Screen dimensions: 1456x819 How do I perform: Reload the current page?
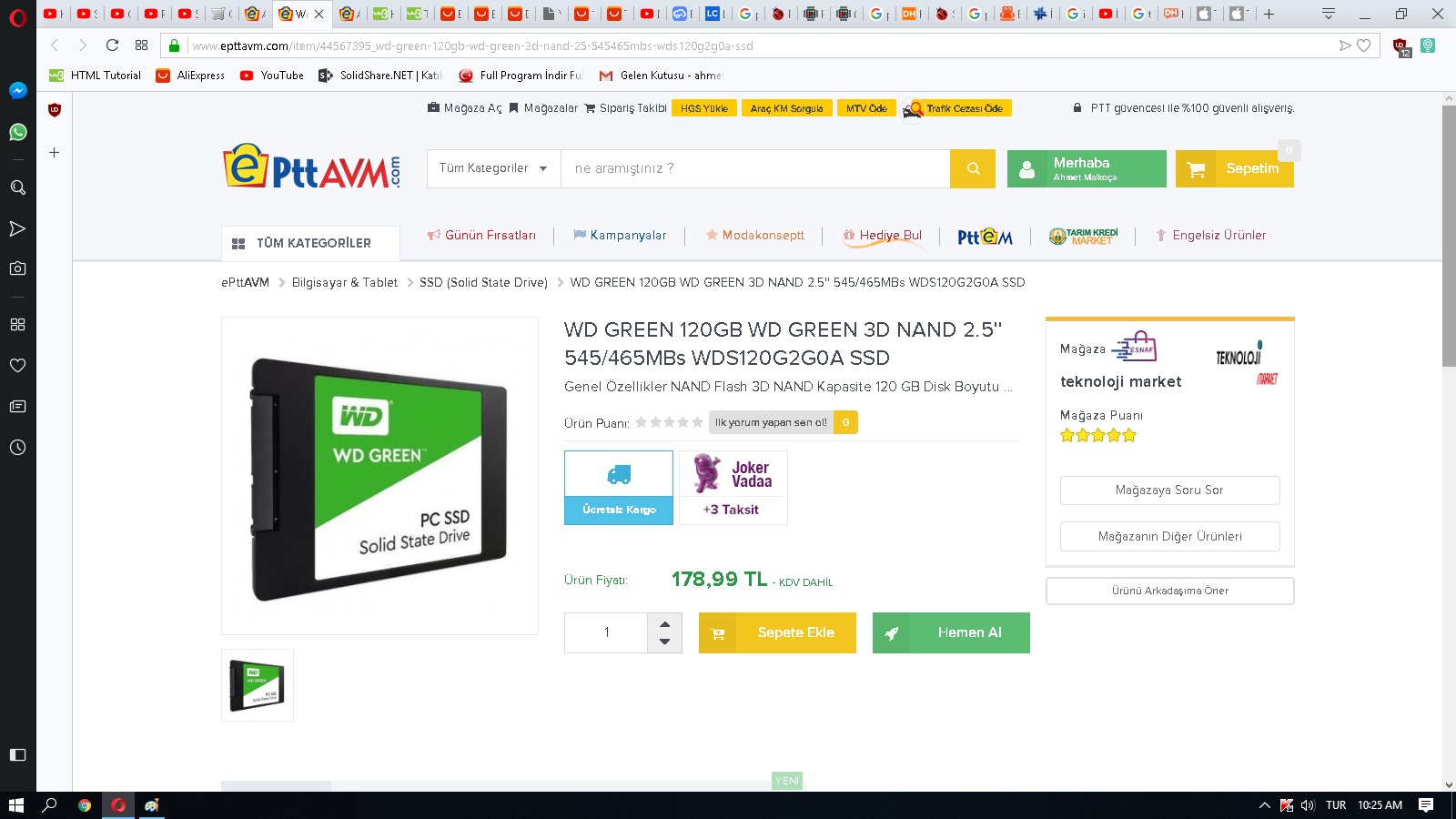pos(112,45)
